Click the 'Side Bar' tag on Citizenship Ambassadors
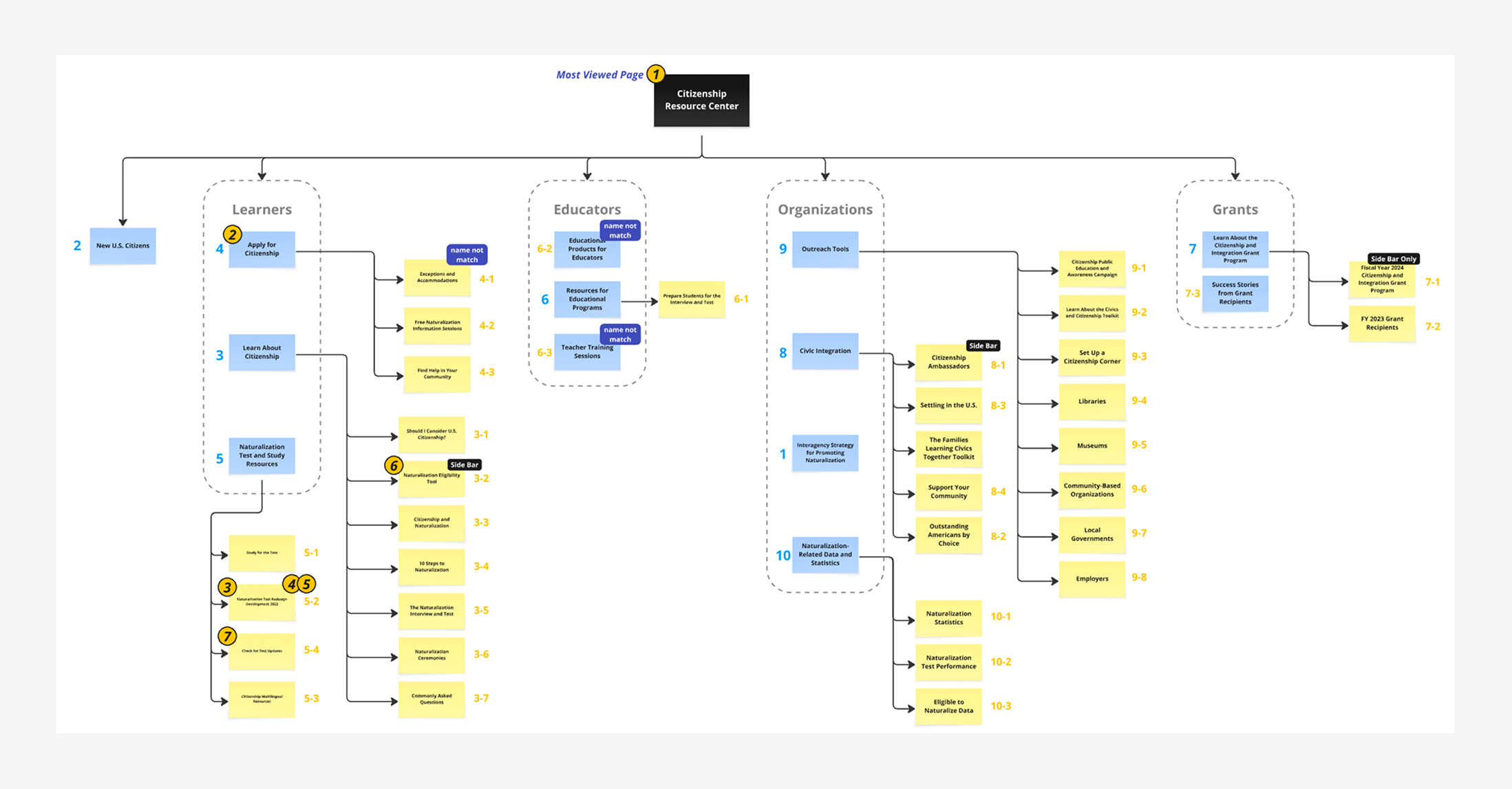This screenshot has width=1512, height=789. tap(983, 346)
